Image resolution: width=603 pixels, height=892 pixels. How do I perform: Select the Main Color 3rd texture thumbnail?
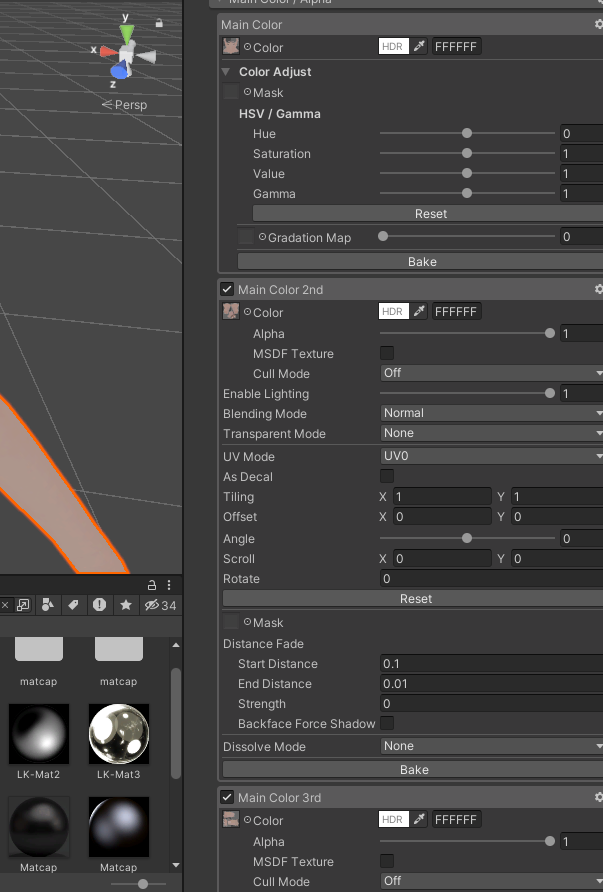pos(230,820)
